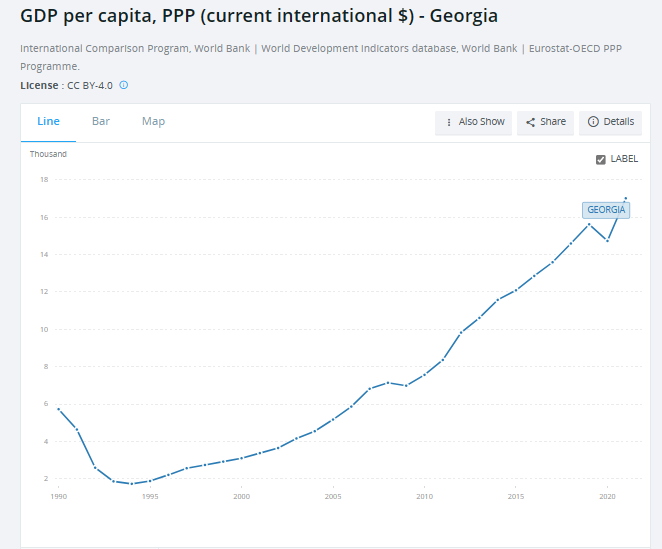The height and width of the screenshot is (549, 662).
Task: Click the 2015 label on the x-axis
Action: pyautogui.click(x=516, y=496)
